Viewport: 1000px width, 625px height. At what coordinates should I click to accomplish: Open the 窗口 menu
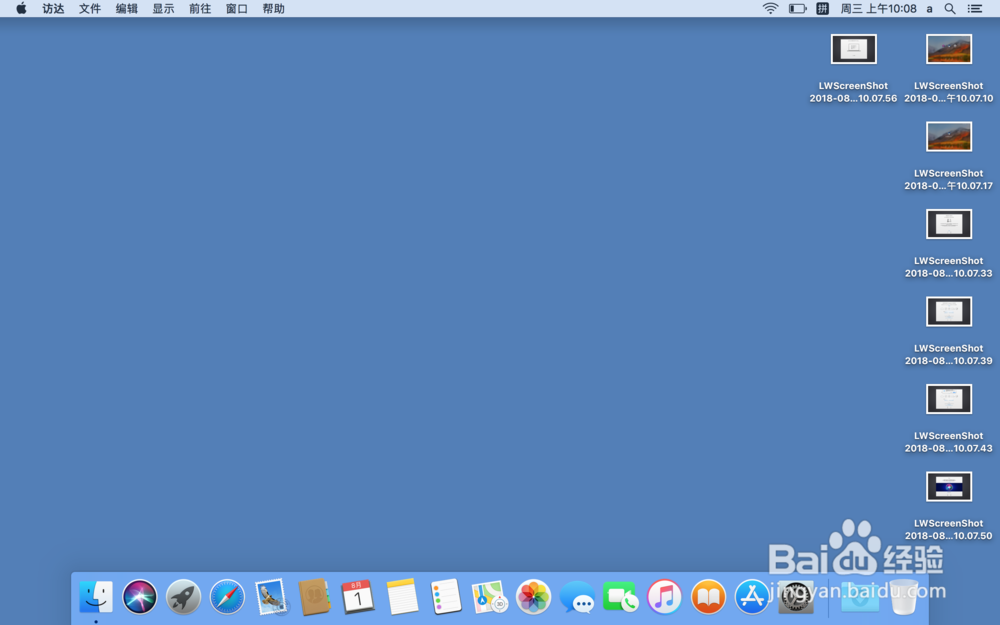pyautogui.click(x=237, y=8)
